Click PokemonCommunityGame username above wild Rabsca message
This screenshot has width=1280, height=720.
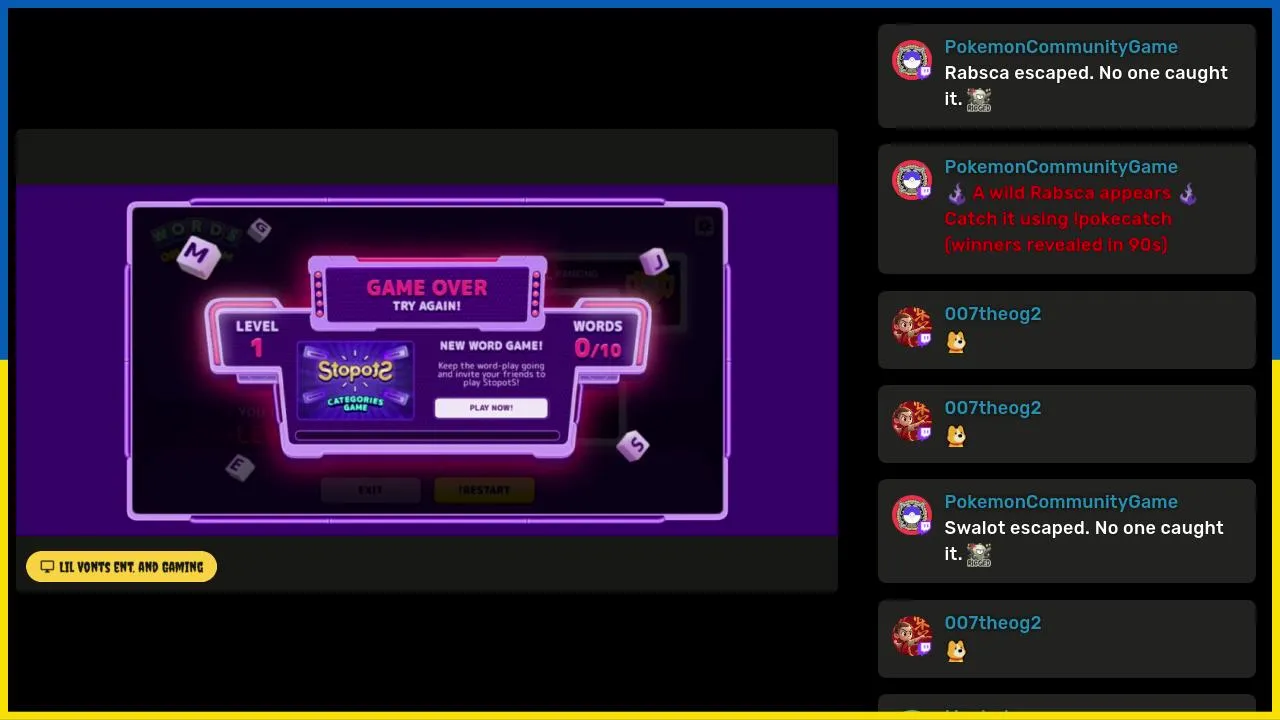click(x=1061, y=167)
